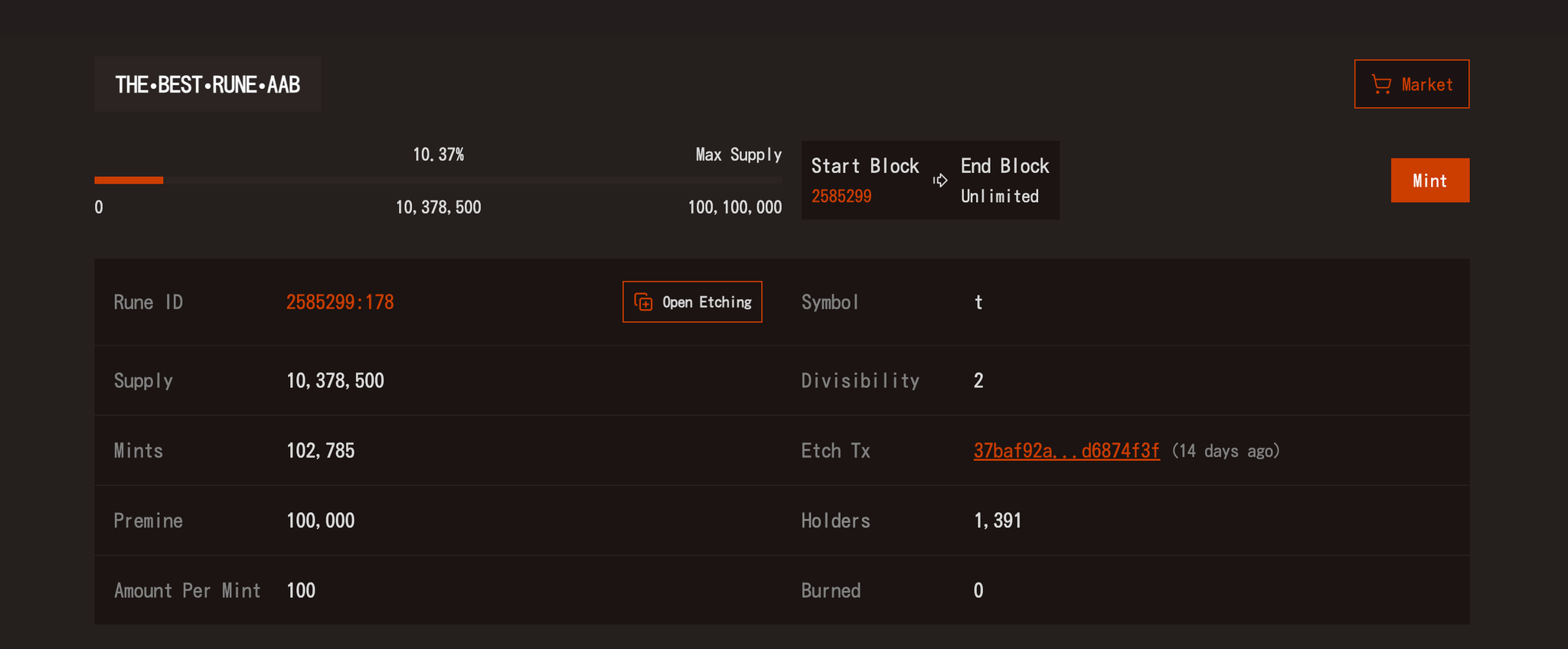Click the Symbol value t
Screen dimensions: 1568x649
pos(978,302)
